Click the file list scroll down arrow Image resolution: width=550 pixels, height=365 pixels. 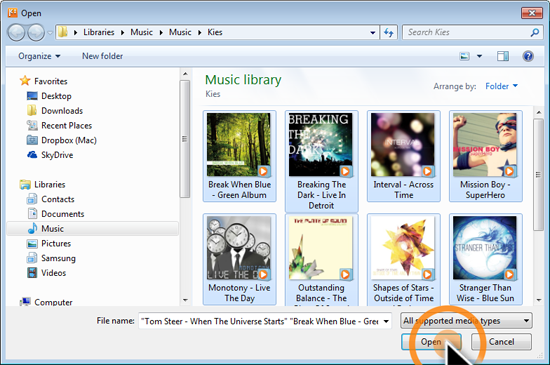538,300
